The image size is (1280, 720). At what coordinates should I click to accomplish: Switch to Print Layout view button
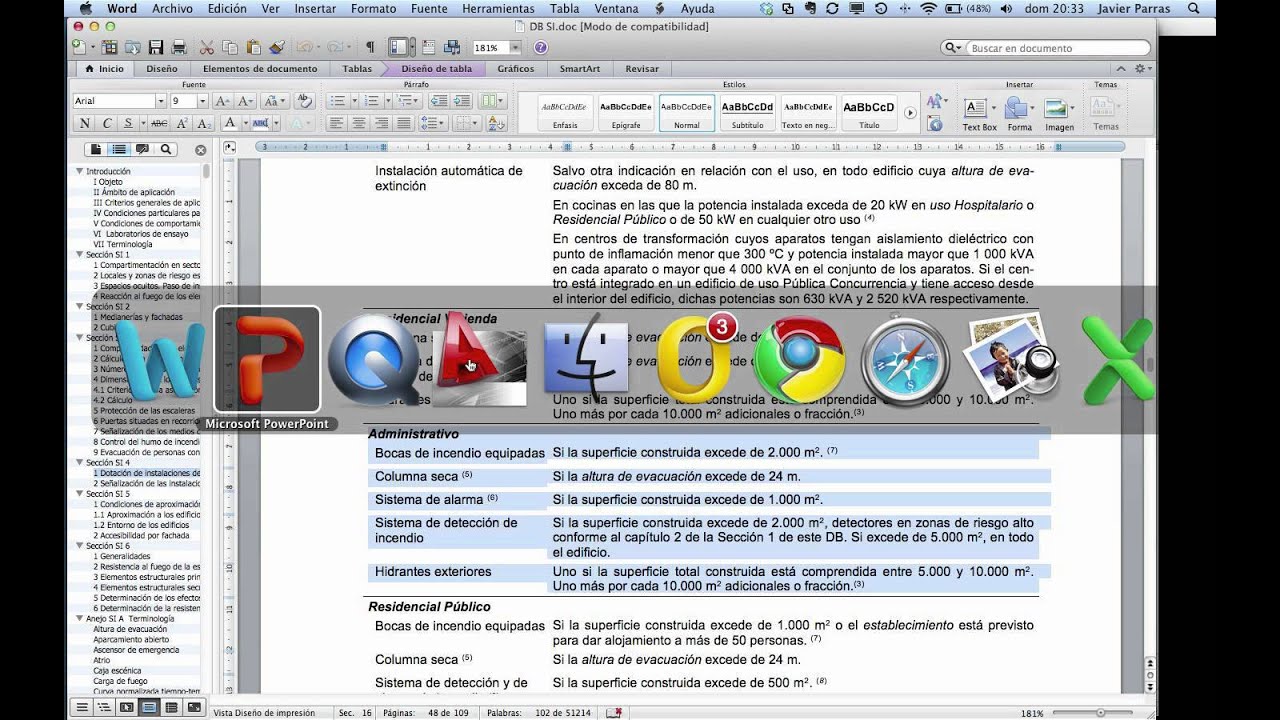tap(149, 707)
